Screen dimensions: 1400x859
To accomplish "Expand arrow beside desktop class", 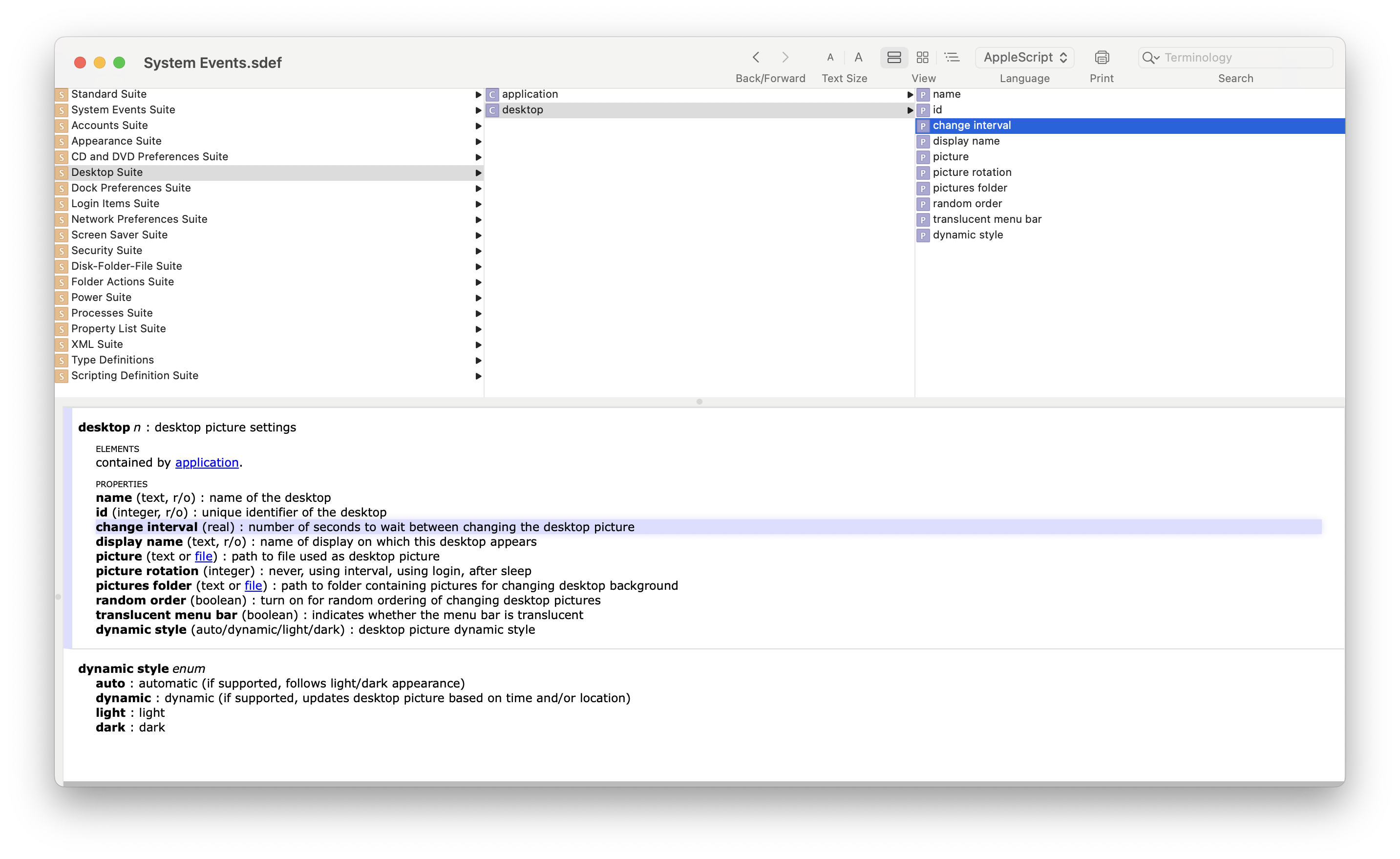I will pyautogui.click(x=910, y=110).
